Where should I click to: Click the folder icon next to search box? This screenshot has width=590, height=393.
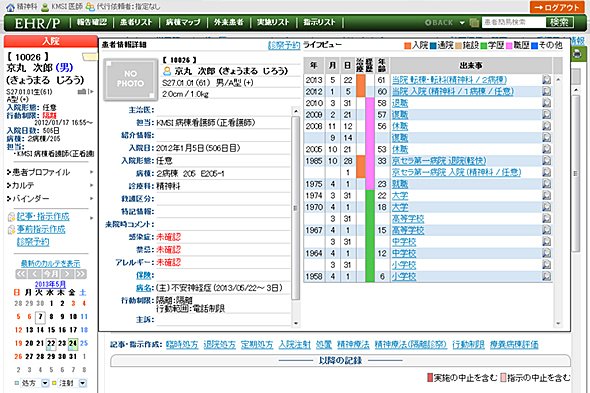tap(474, 23)
